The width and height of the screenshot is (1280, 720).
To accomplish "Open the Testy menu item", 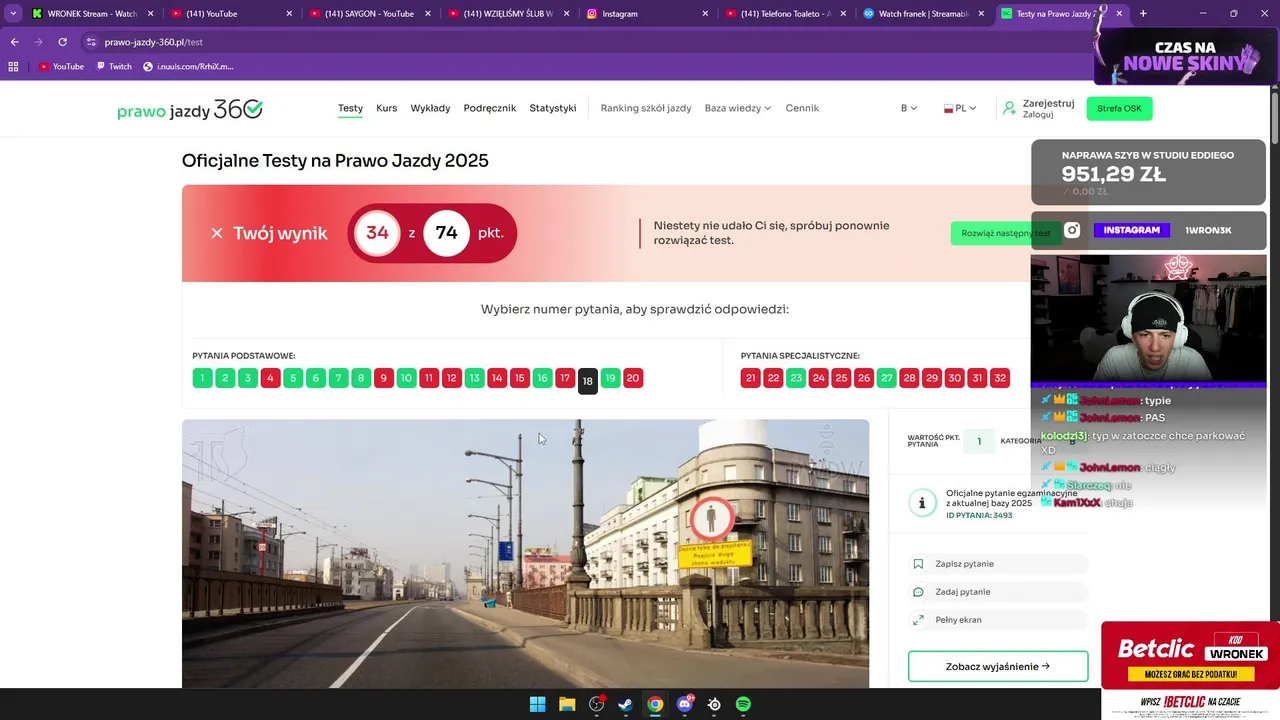I will [x=350, y=108].
